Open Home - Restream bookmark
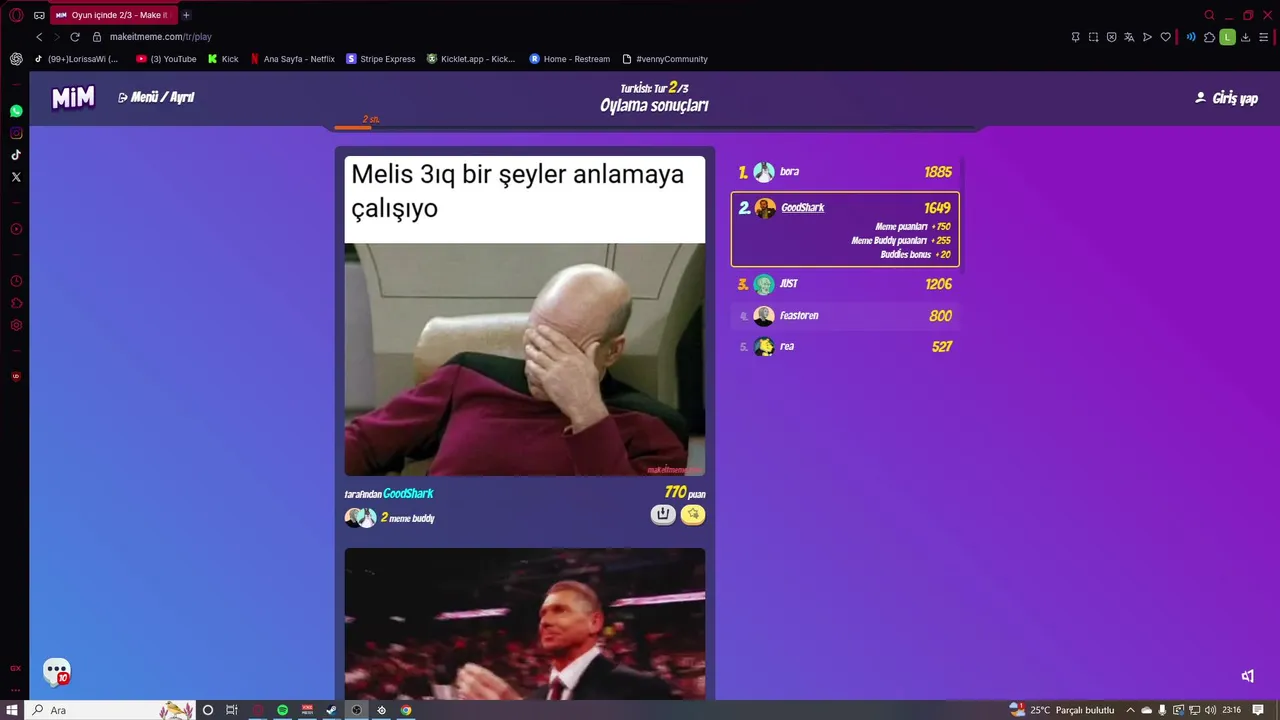The height and width of the screenshot is (720, 1280). (570, 59)
